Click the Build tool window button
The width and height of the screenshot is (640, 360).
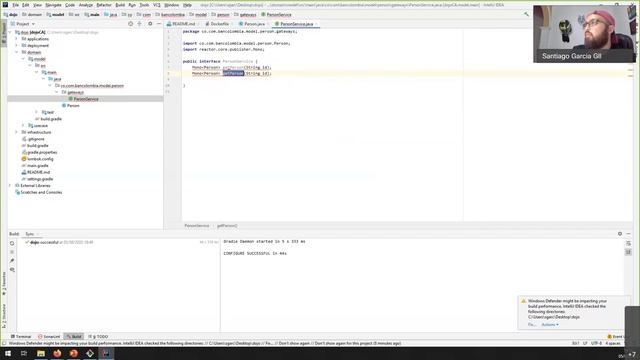(x=74, y=337)
